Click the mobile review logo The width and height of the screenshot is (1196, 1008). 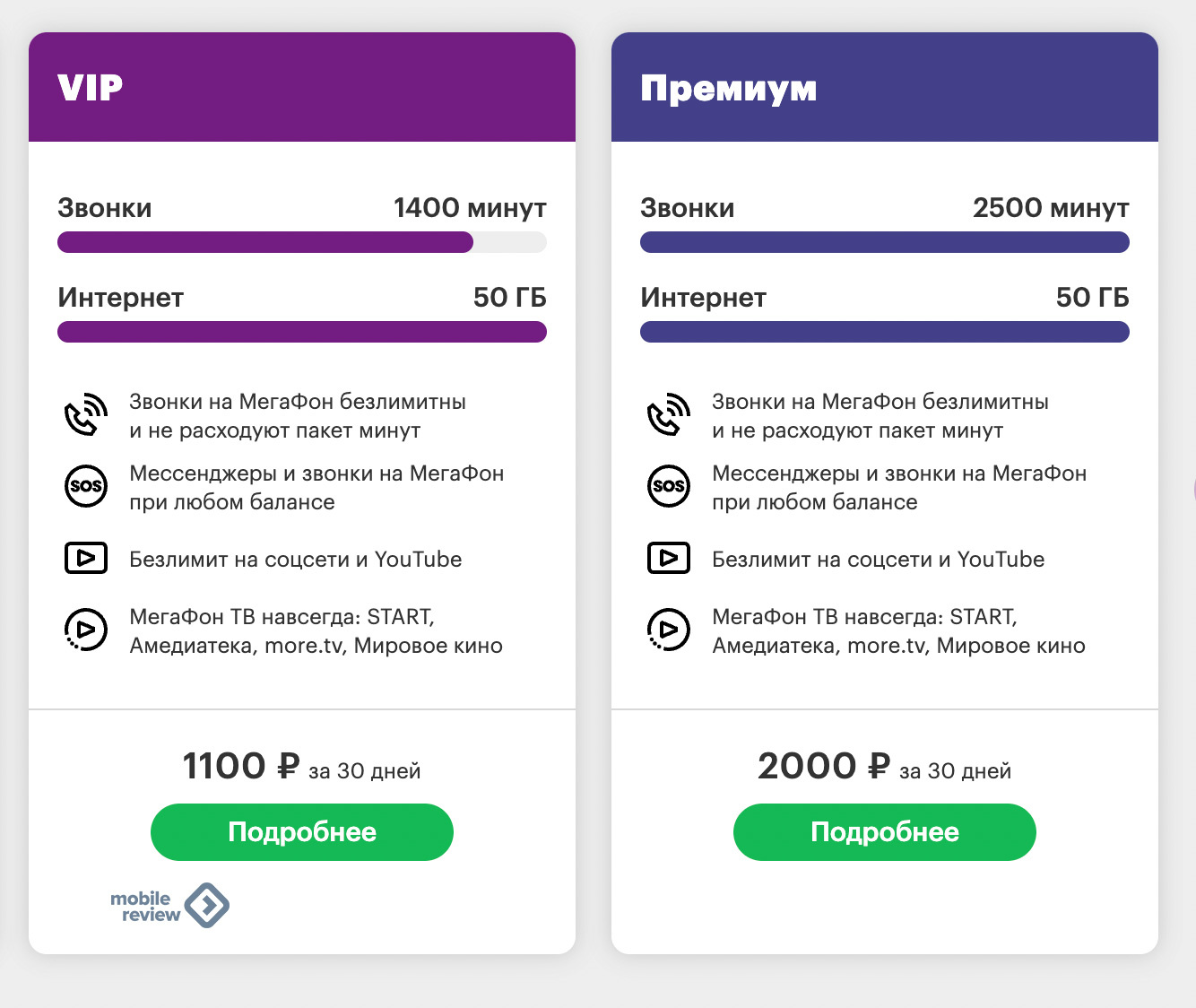(x=169, y=906)
